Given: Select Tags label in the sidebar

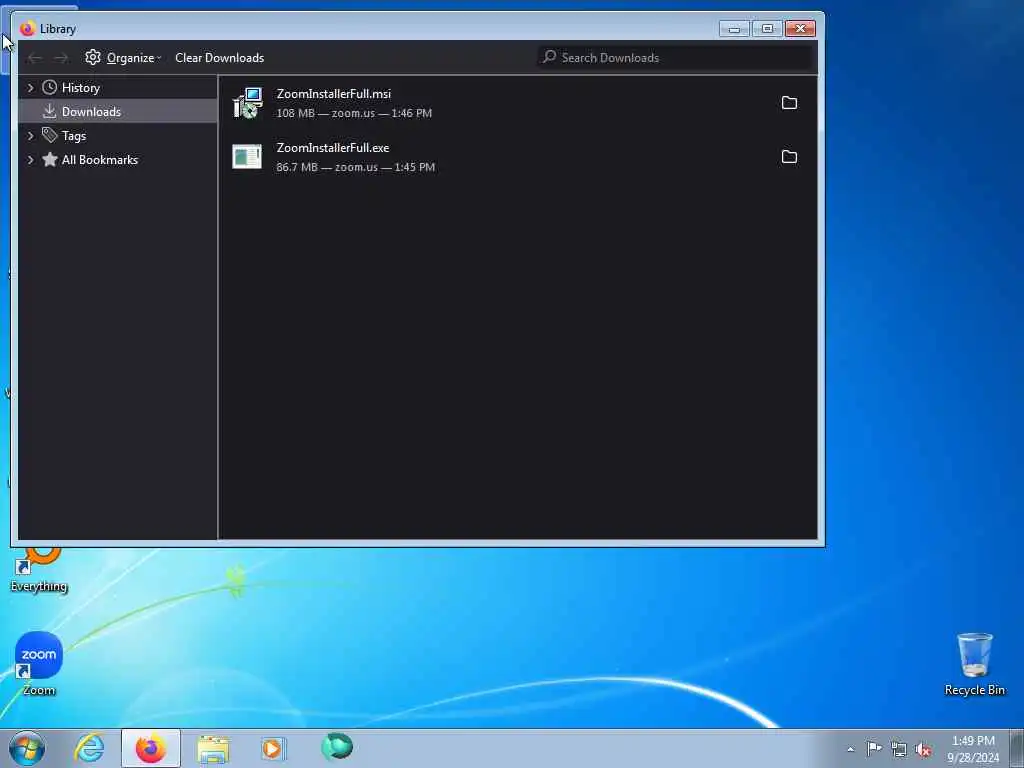Looking at the screenshot, I should 74,136.
